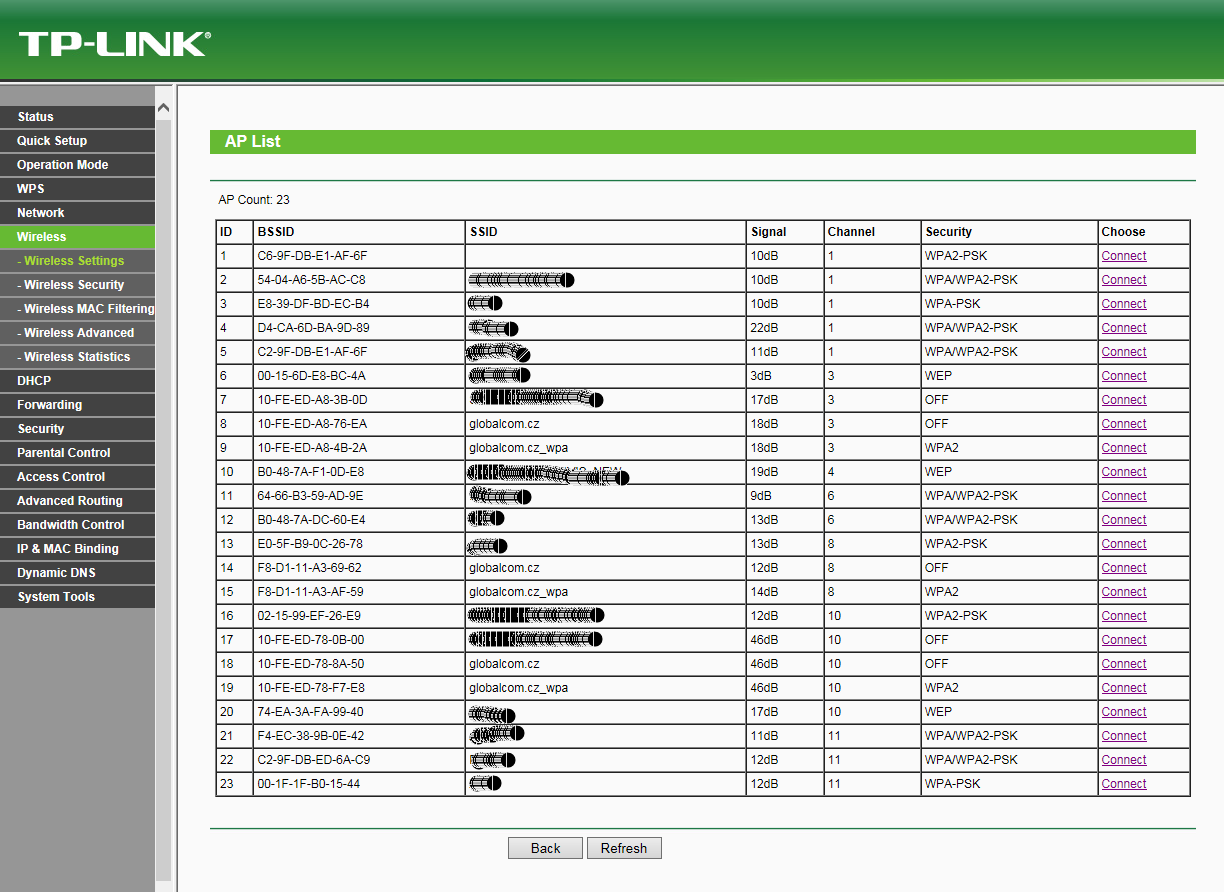Open Advanced Routing menu

click(77, 501)
